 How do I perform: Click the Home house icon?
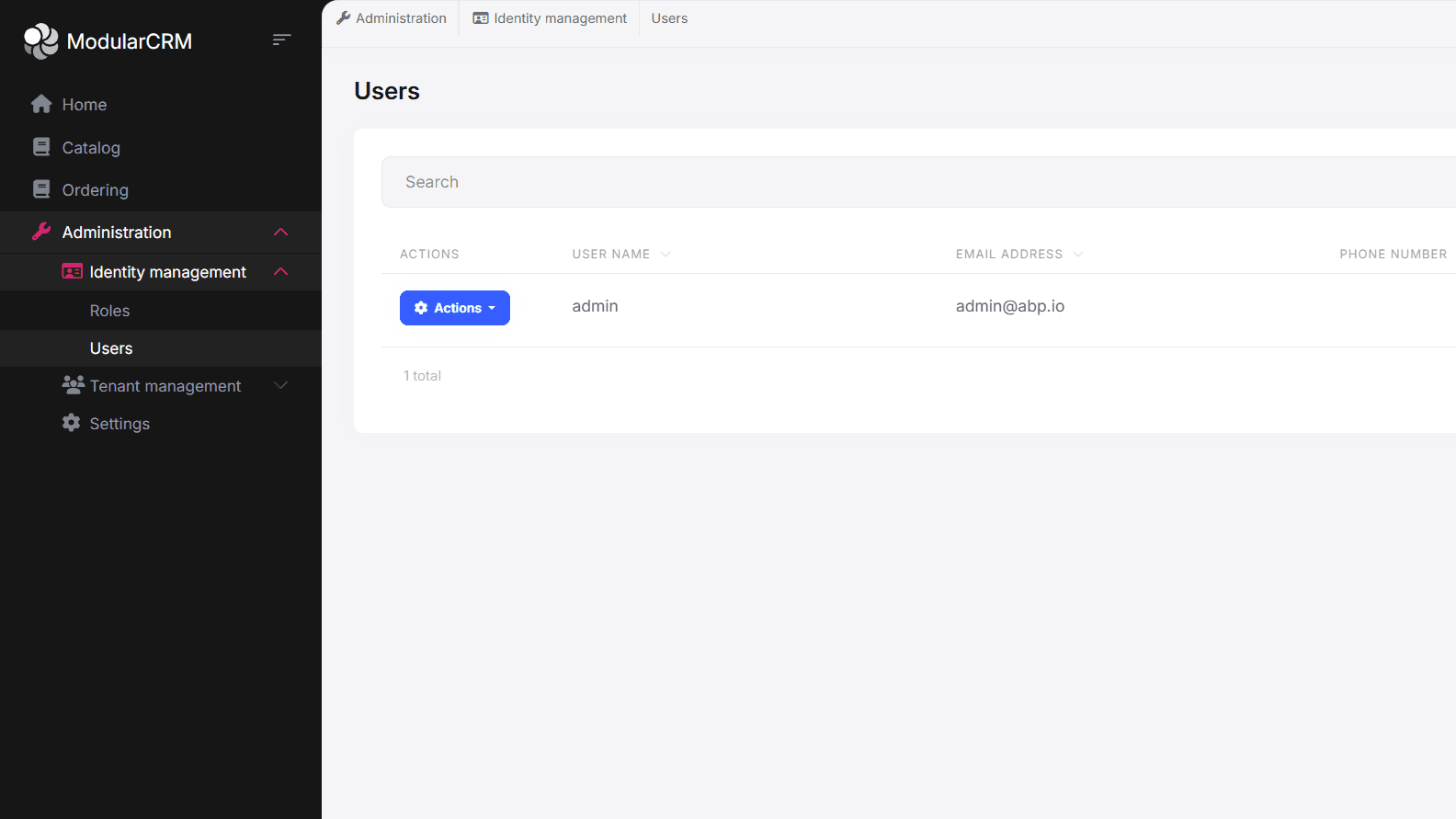41,104
